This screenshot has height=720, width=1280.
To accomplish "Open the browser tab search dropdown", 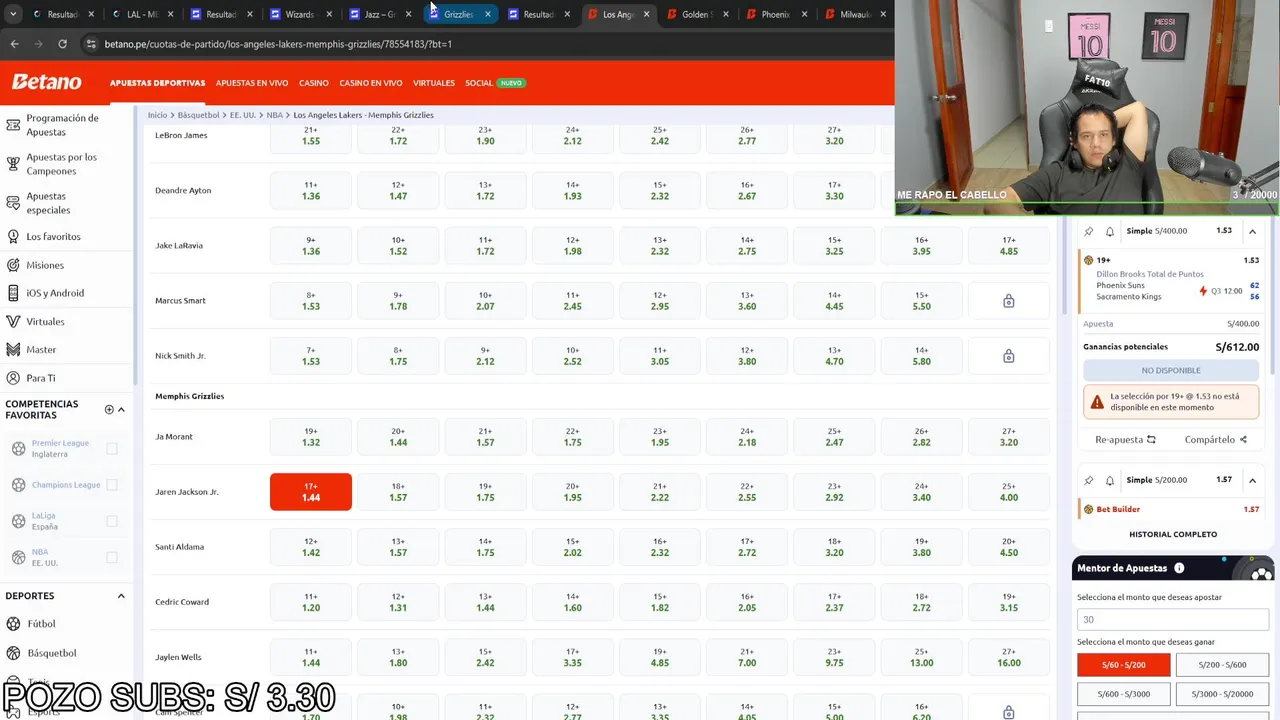I will tap(13, 14).
